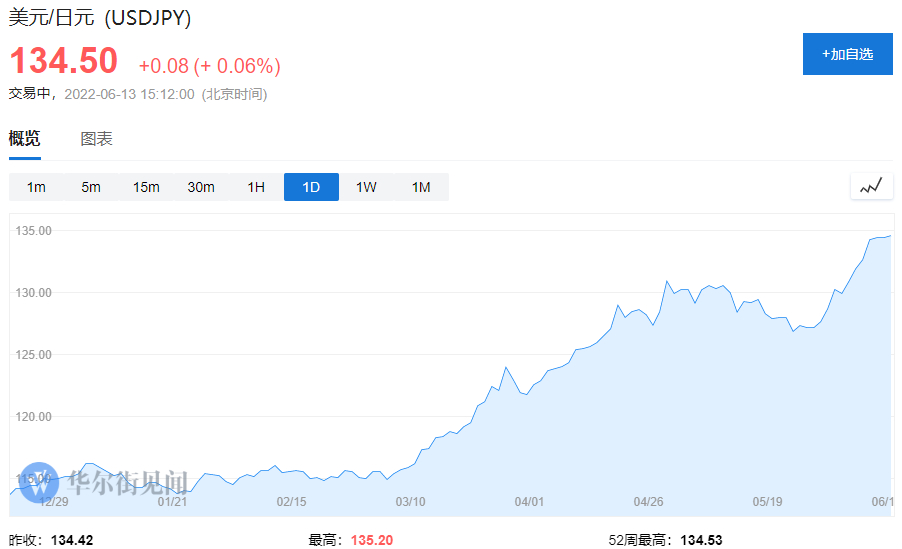Click the 125.00 y-axis label
The width and height of the screenshot is (902, 549).
pyautogui.click(x=33, y=354)
